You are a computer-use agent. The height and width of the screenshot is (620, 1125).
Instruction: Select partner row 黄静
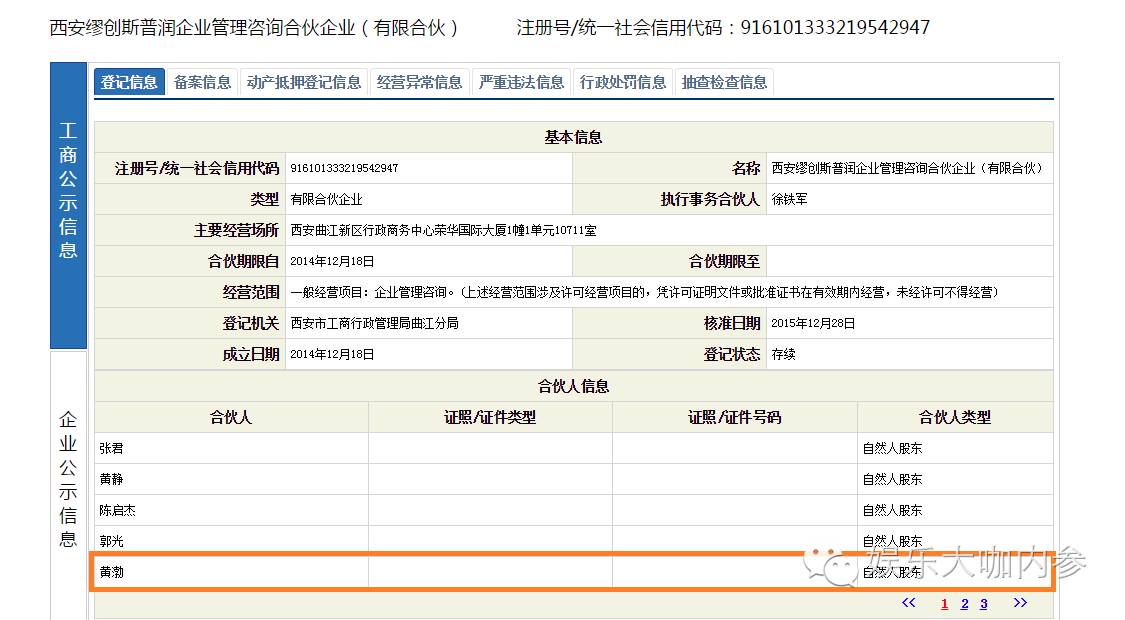(x=112, y=480)
